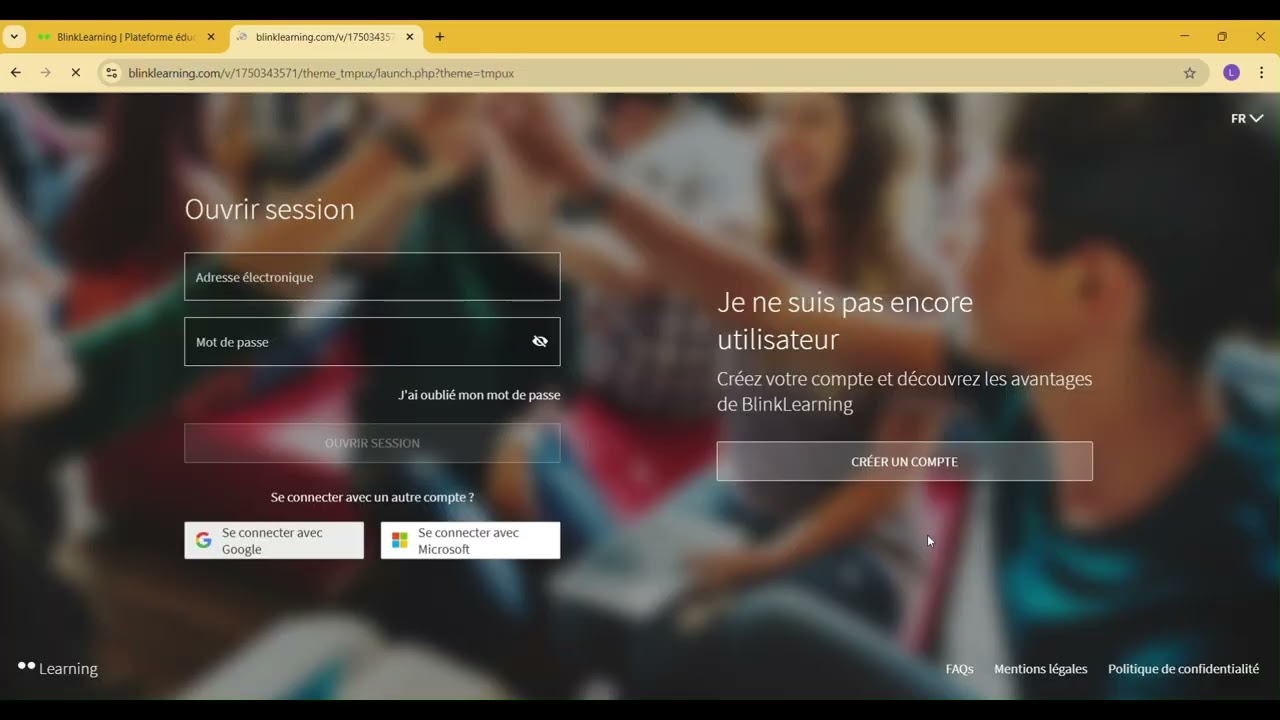The image size is (1280, 720).
Task: Stop loading the page
Action: (x=75, y=73)
